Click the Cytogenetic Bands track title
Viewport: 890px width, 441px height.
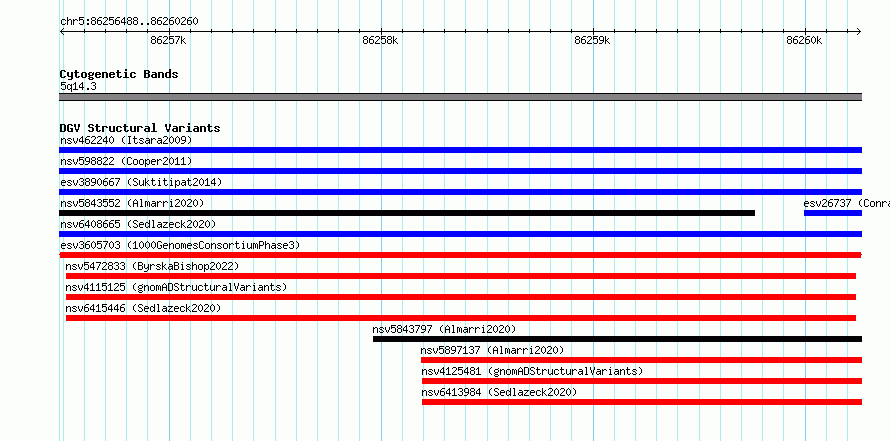pos(119,74)
